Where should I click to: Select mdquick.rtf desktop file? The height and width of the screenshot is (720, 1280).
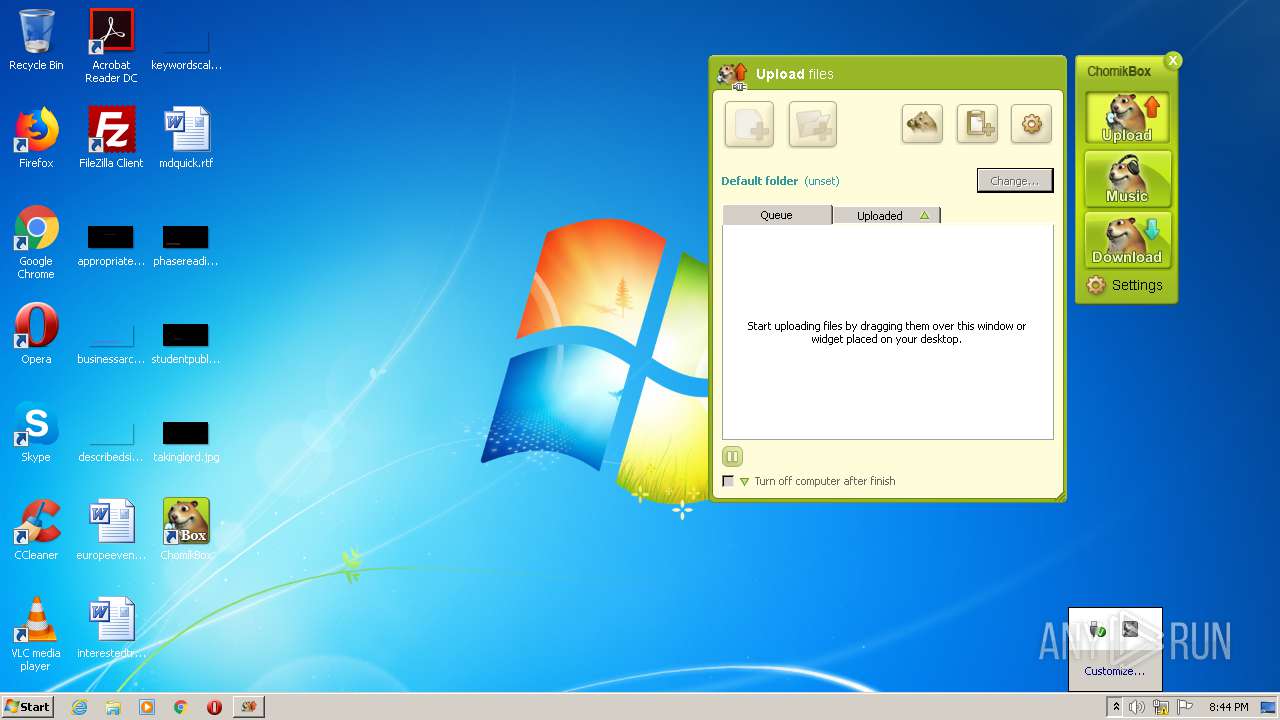tap(186, 138)
